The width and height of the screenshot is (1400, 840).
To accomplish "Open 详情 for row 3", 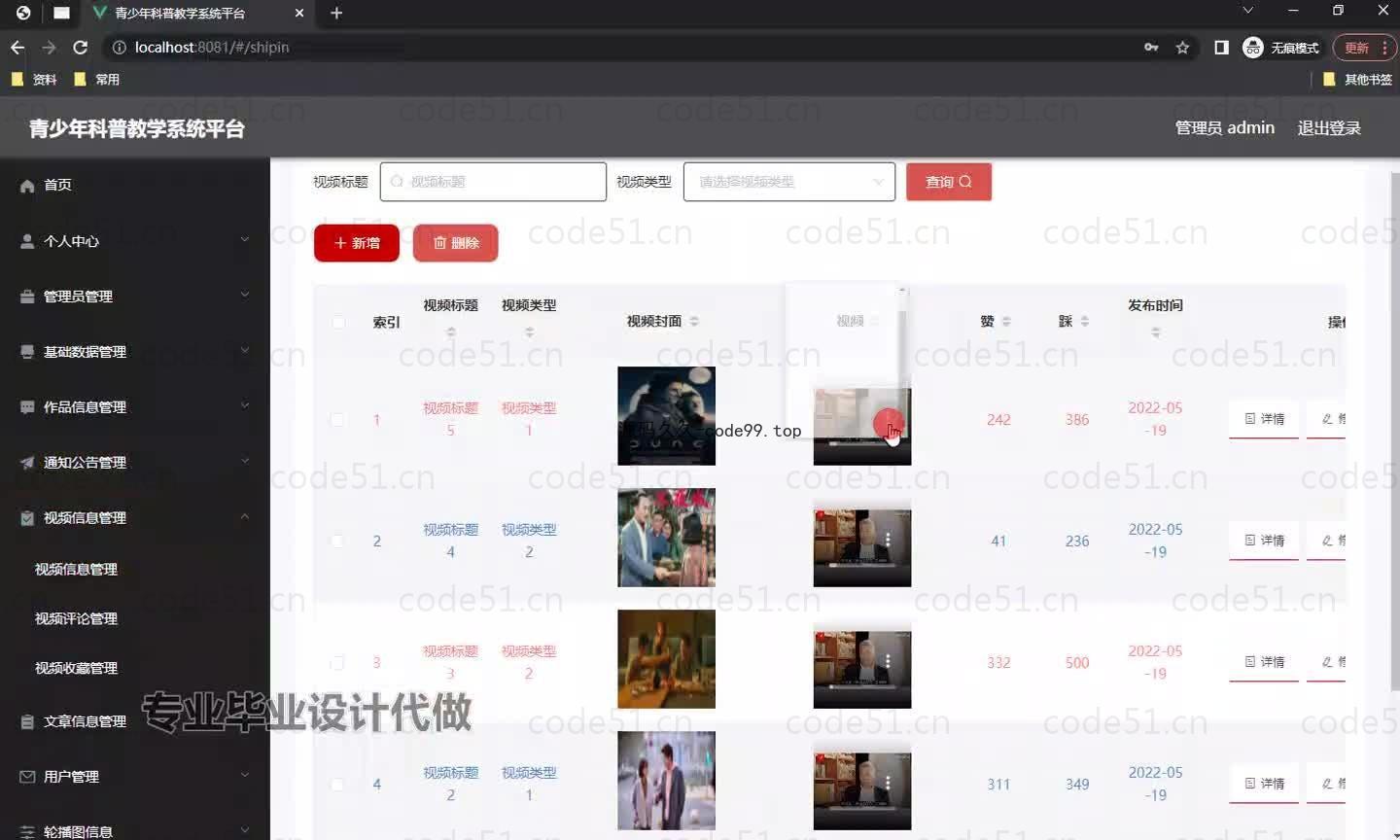I will 1264,662.
